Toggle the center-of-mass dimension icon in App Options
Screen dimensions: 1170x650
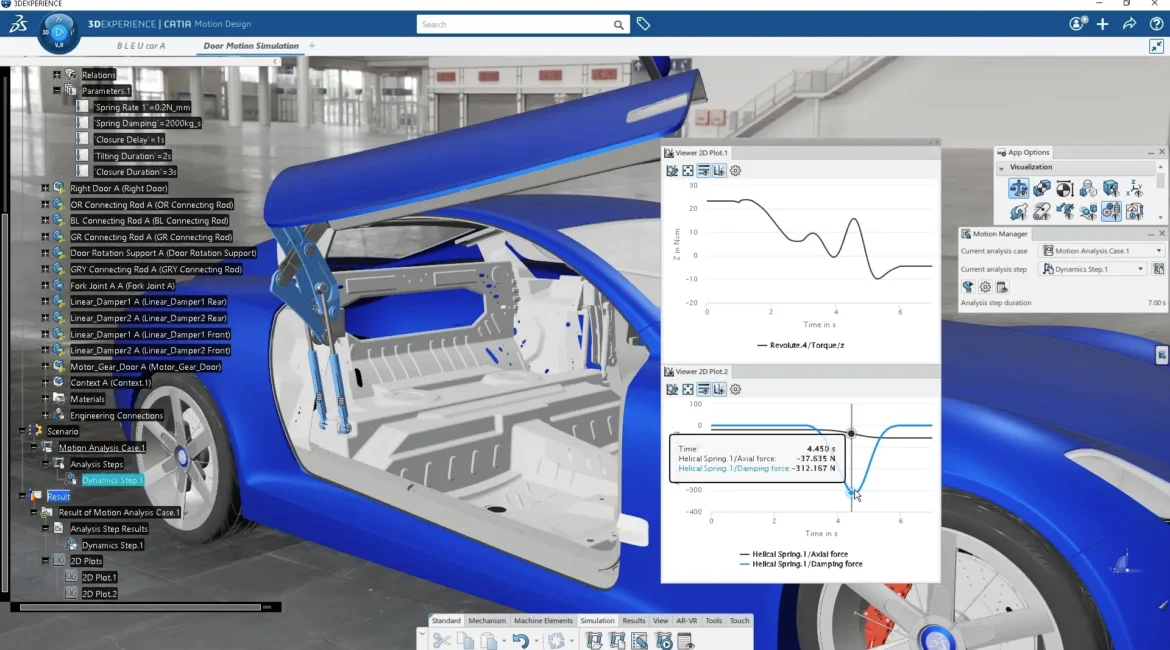pos(1065,188)
